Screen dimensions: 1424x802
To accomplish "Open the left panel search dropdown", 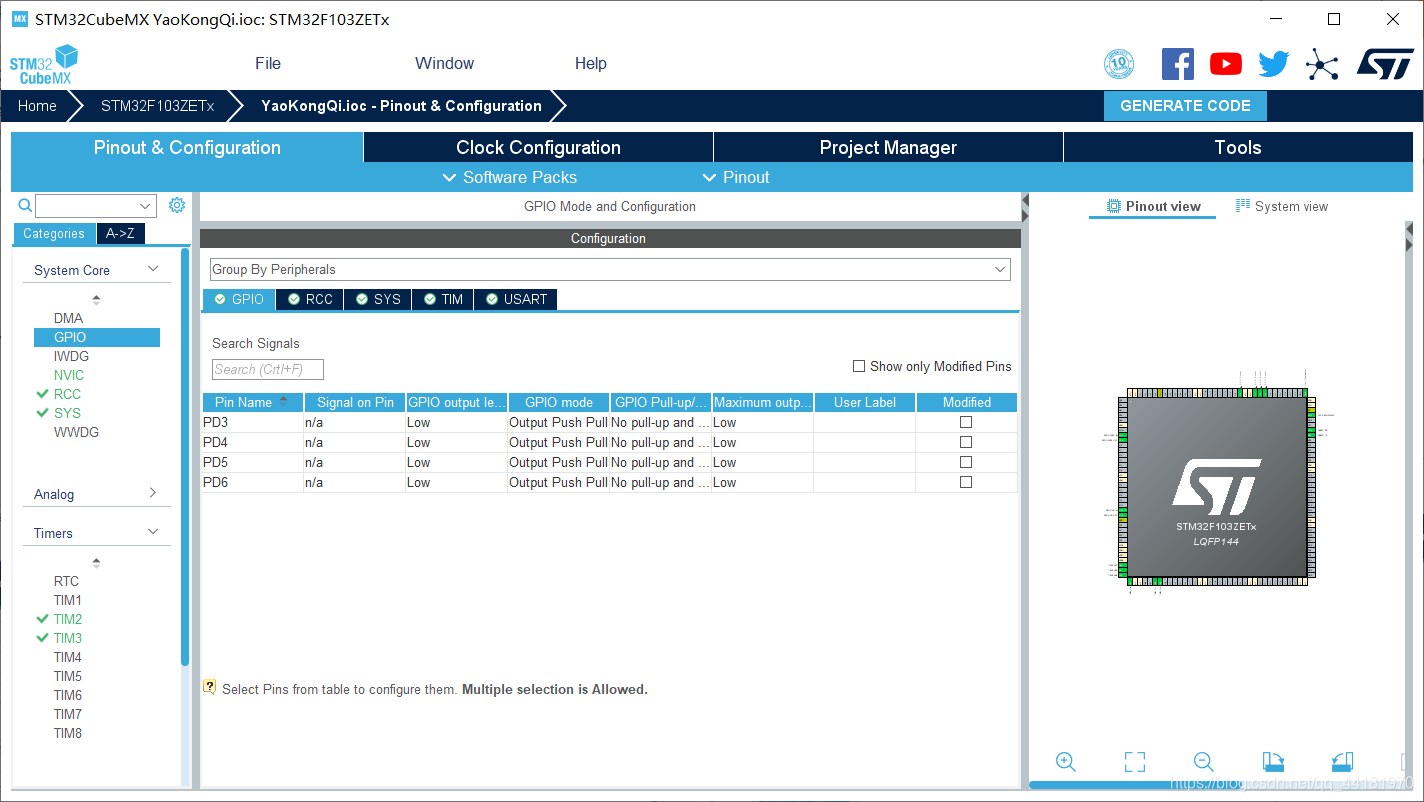I will (x=146, y=206).
